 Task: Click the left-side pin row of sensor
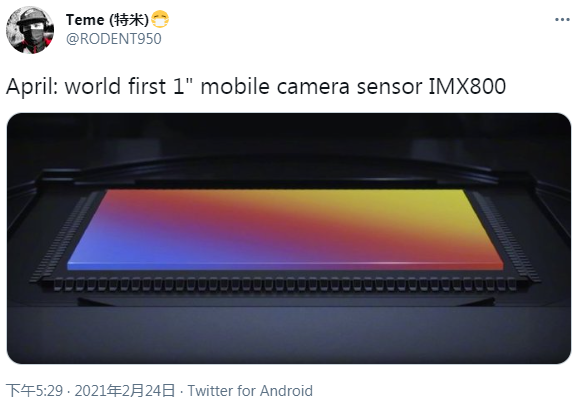pyautogui.click(x=65, y=236)
